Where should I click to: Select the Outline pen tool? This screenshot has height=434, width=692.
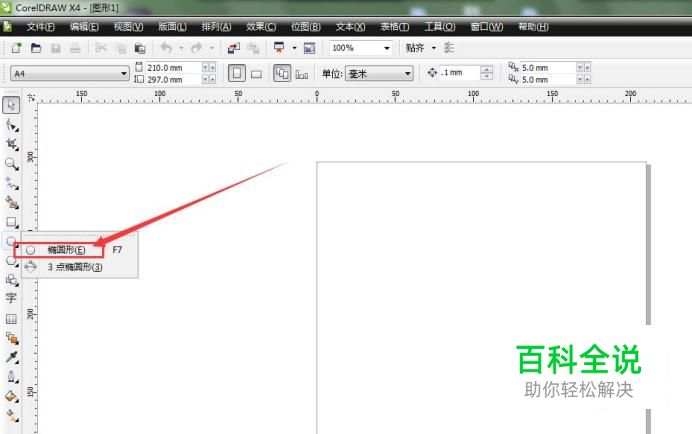(x=11, y=377)
